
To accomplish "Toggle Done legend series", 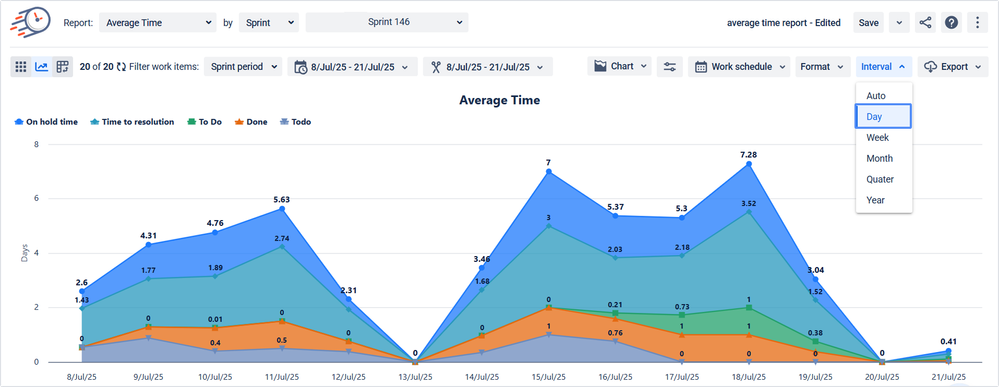I will click(x=251, y=122).
